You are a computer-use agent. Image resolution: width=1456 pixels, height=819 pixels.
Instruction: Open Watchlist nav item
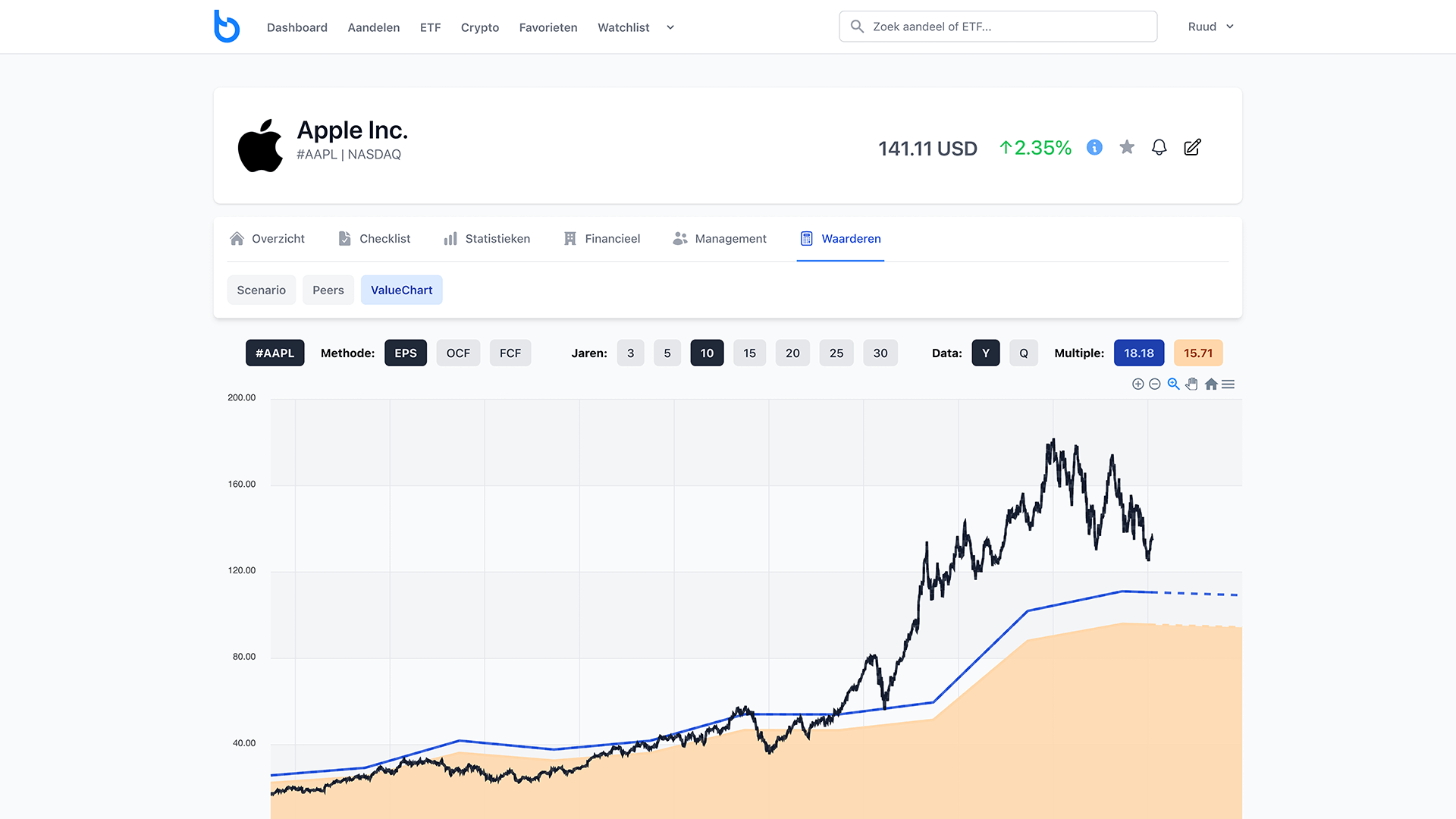pyautogui.click(x=623, y=27)
